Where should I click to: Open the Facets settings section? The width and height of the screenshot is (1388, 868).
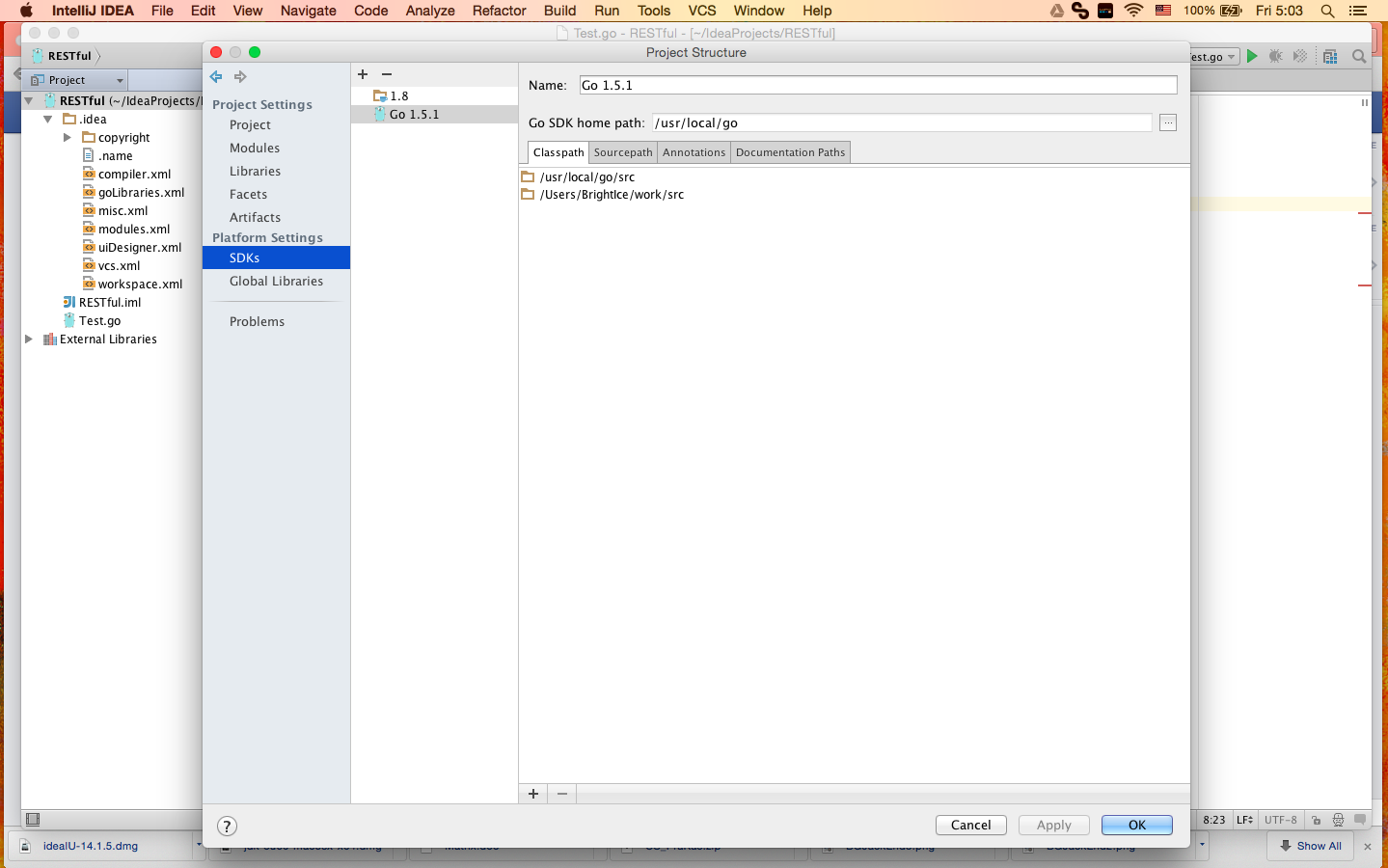(x=249, y=194)
